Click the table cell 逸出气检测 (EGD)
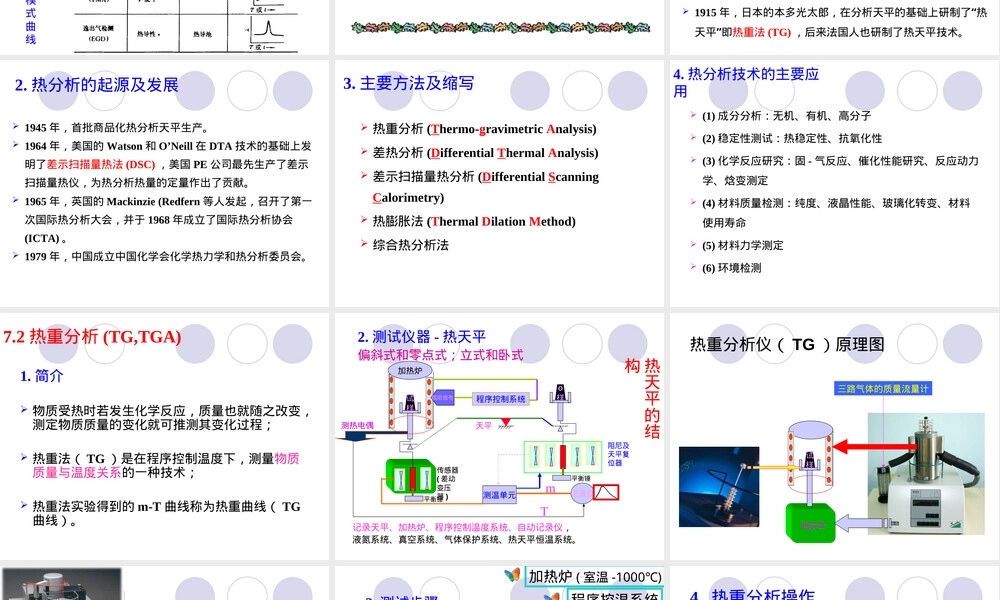Viewport: 1000px width, 600px height. (x=99, y=33)
